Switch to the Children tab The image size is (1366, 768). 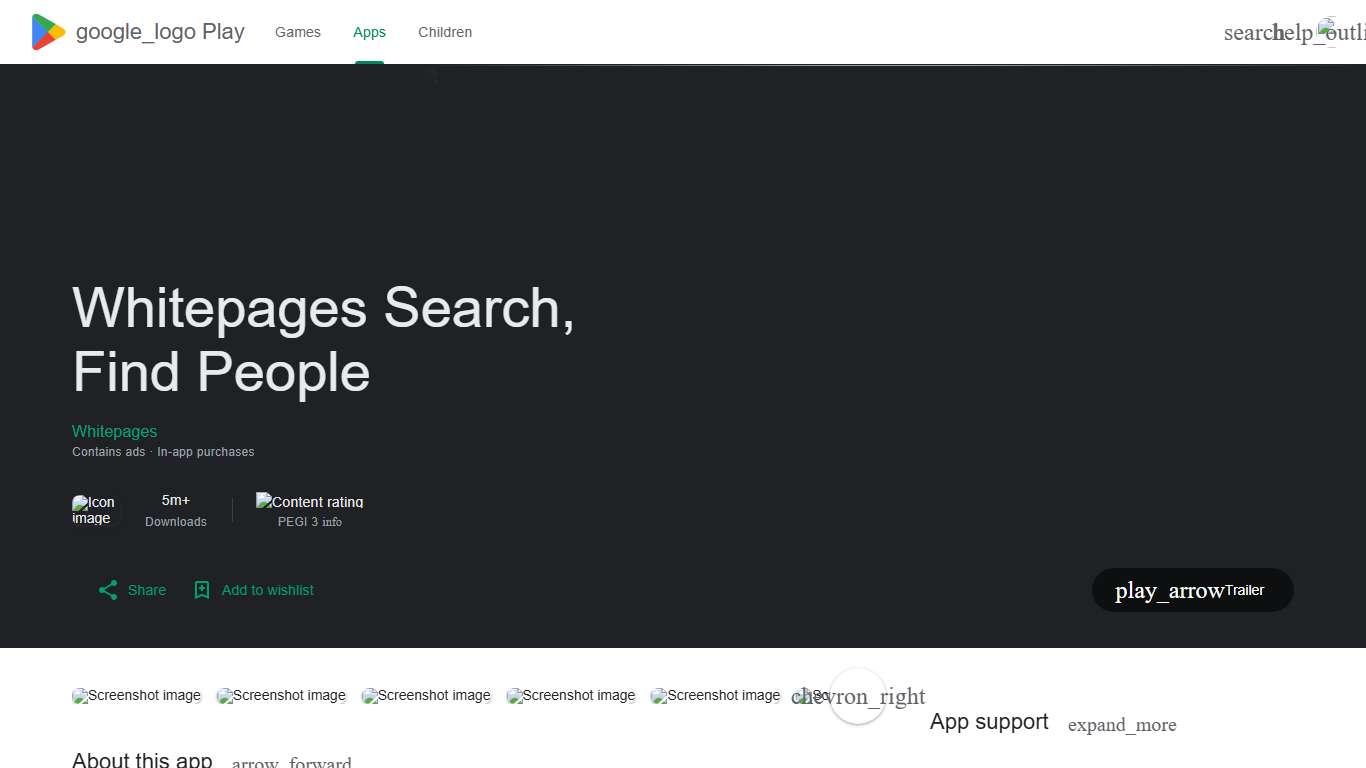tap(445, 31)
